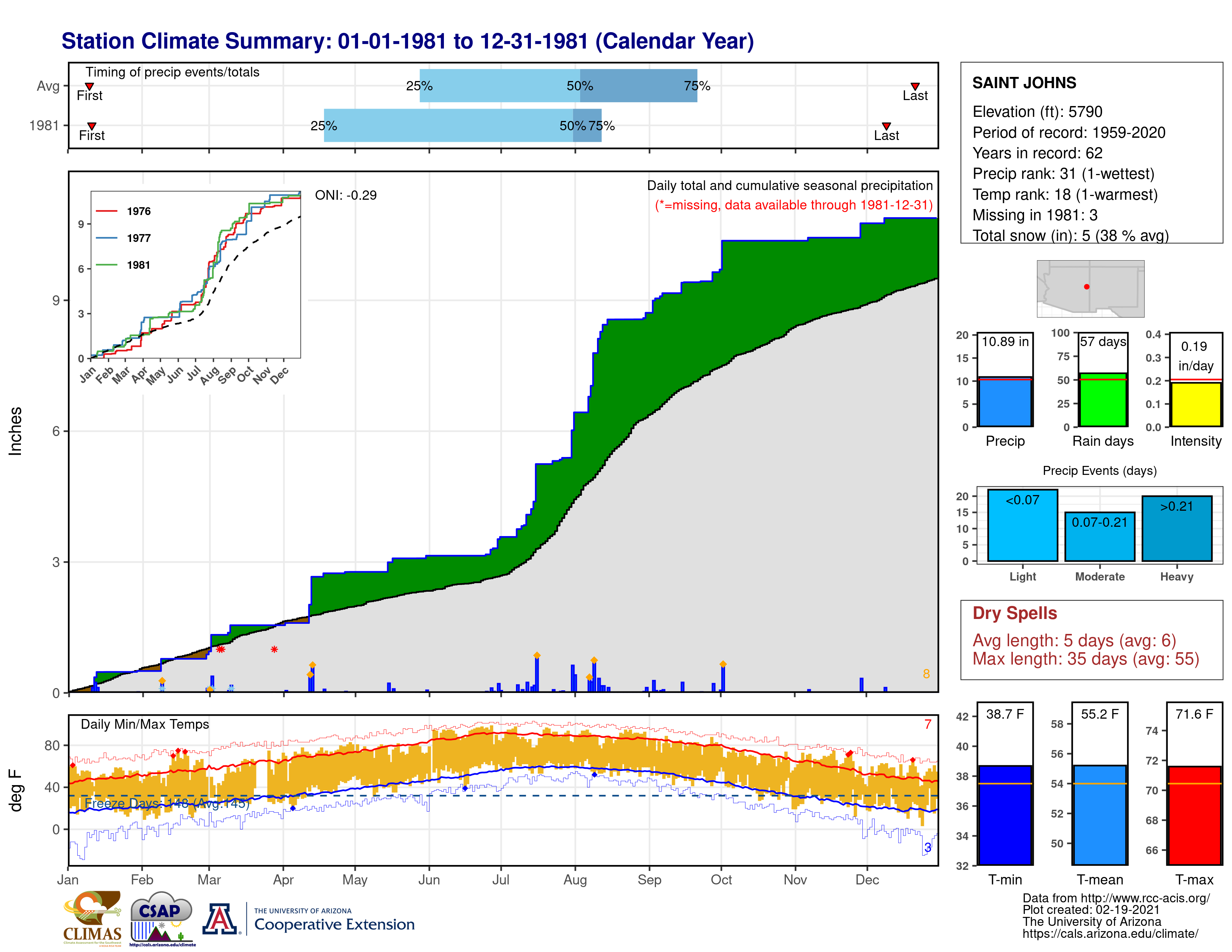Click the 1977 blue legend line
The image size is (1232, 952).
(106, 238)
